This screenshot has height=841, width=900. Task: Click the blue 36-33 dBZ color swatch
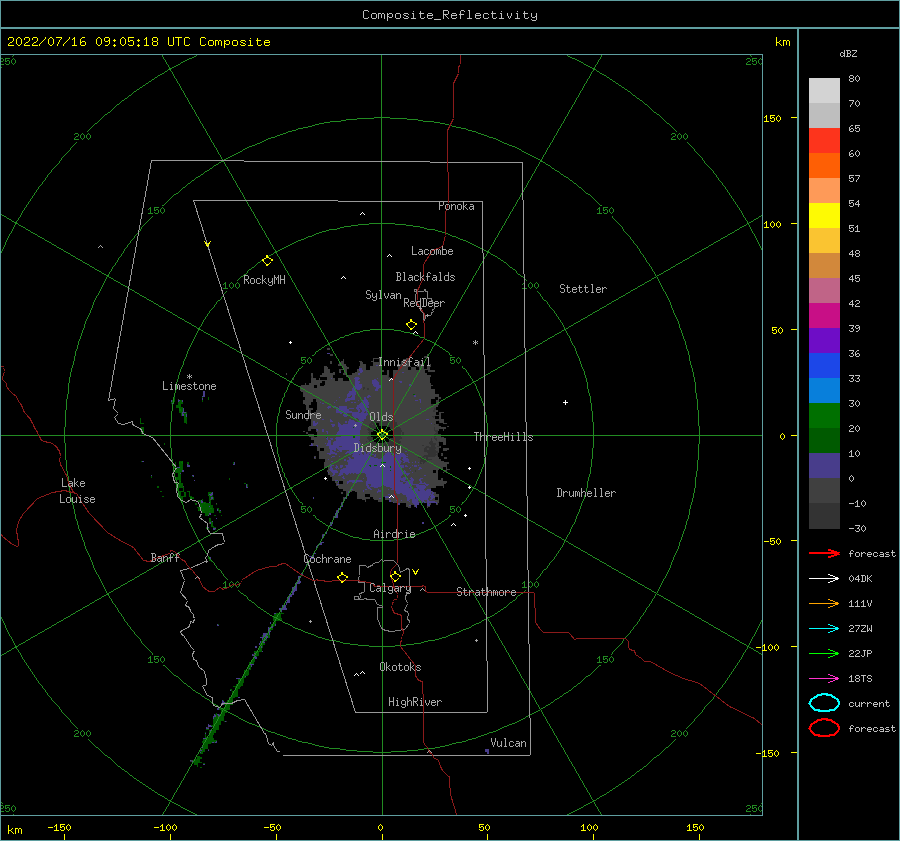824,366
